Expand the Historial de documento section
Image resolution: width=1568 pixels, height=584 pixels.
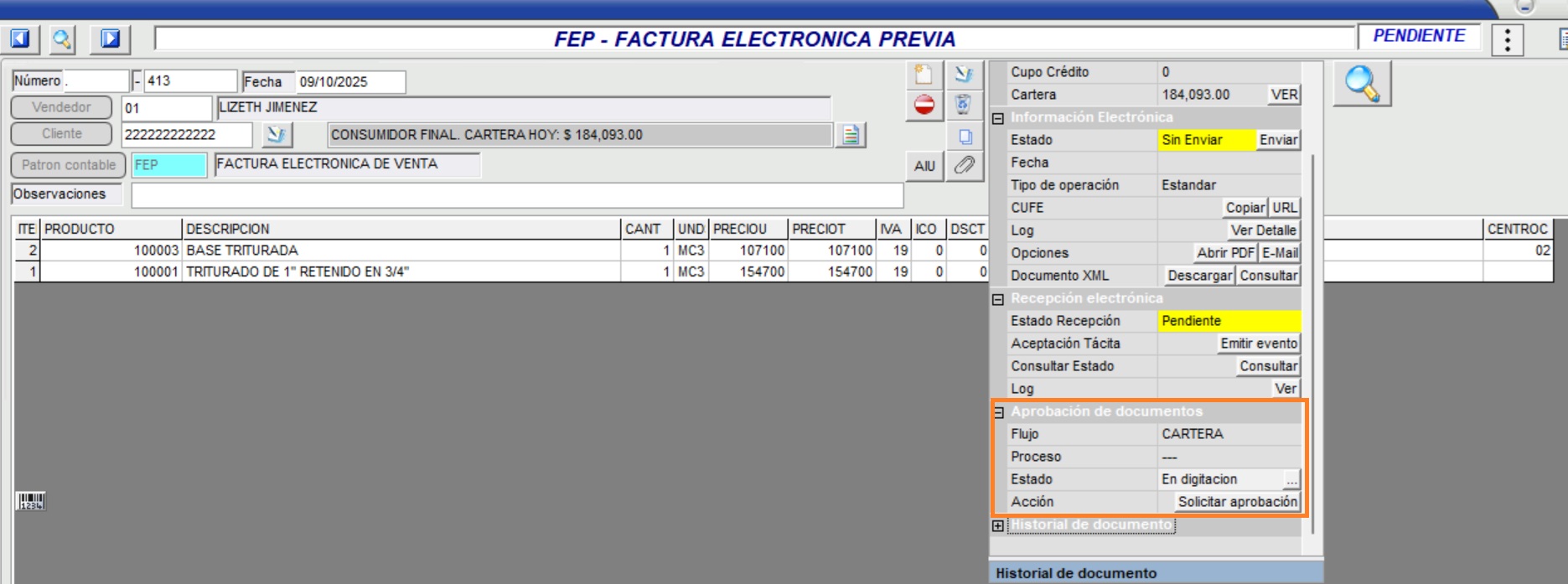point(998,526)
